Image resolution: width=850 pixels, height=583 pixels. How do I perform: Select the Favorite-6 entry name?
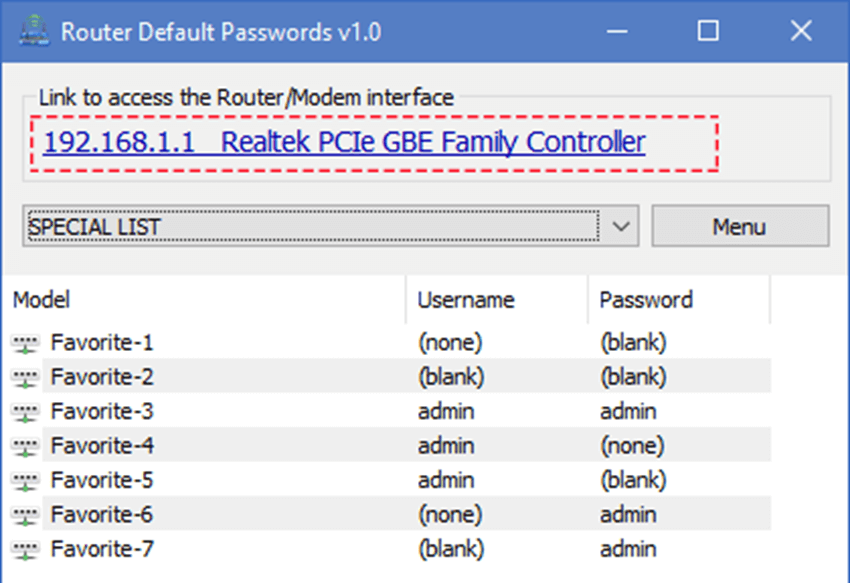[102, 515]
